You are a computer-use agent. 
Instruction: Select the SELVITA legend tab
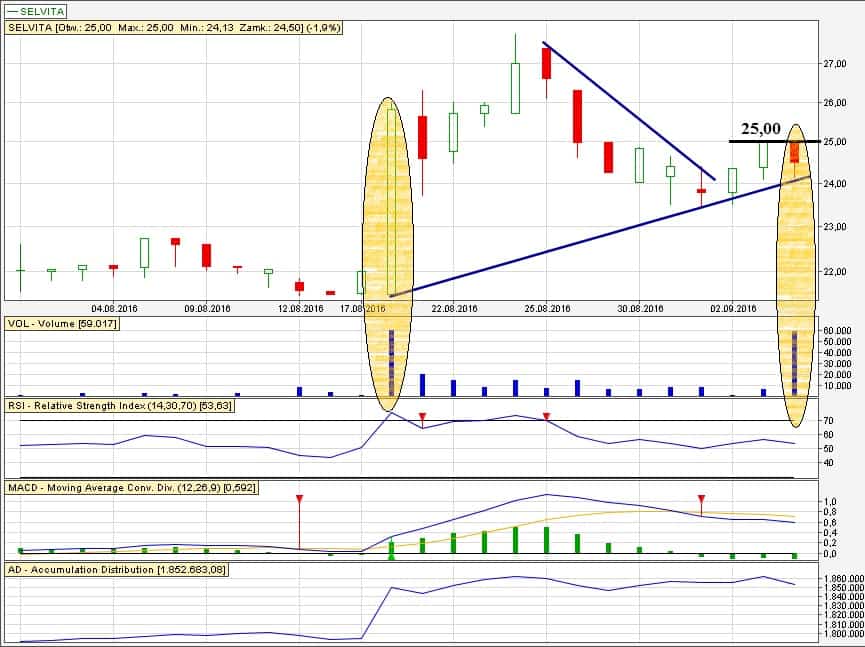click(x=36, y=10)
